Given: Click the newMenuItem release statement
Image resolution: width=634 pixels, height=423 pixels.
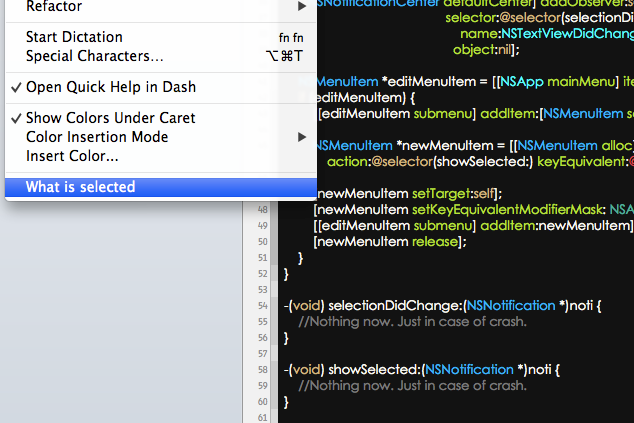Looking at the screenshot, I should click(389, 241).
